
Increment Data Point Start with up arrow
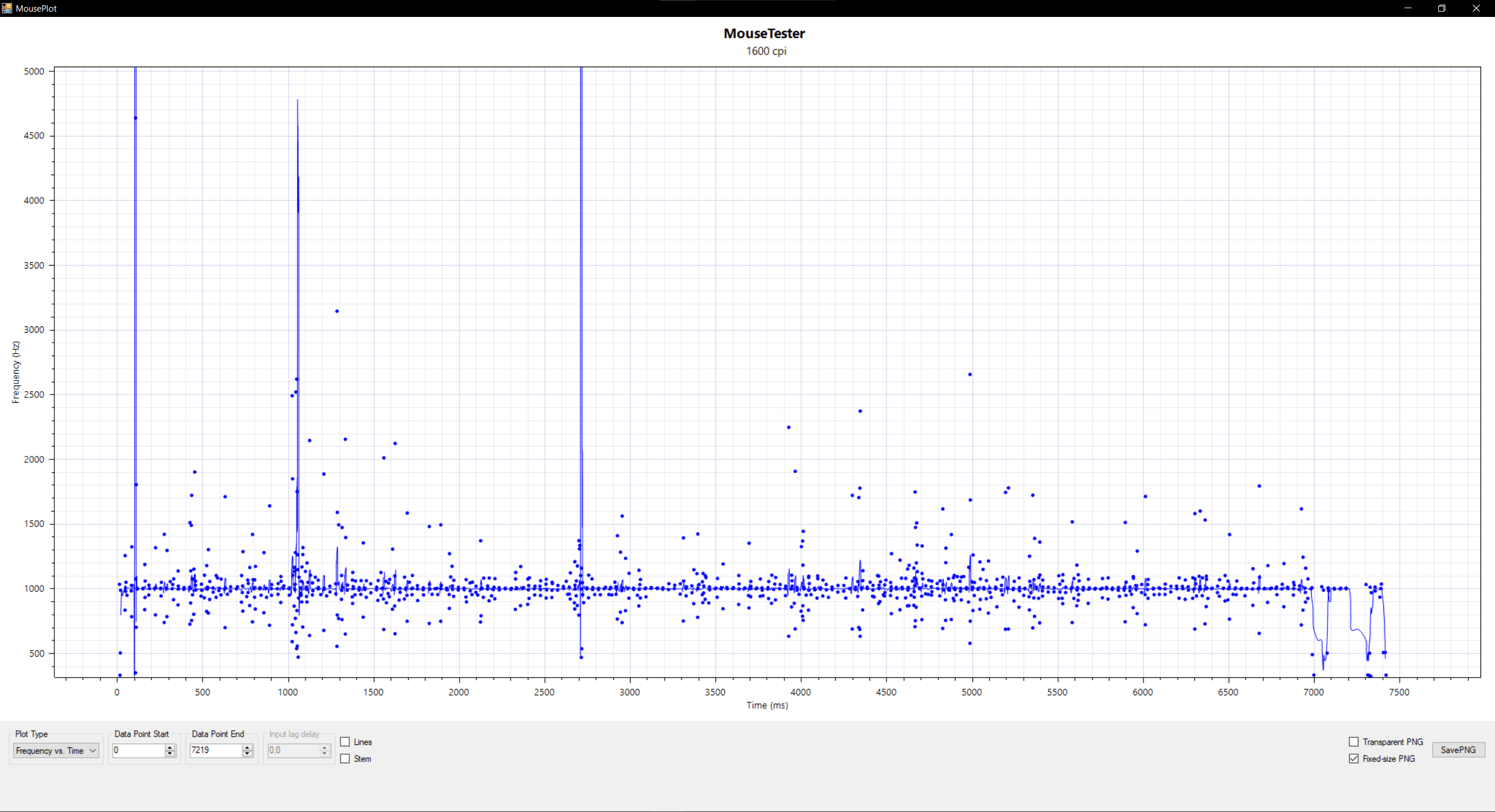(x=170, y=747)
